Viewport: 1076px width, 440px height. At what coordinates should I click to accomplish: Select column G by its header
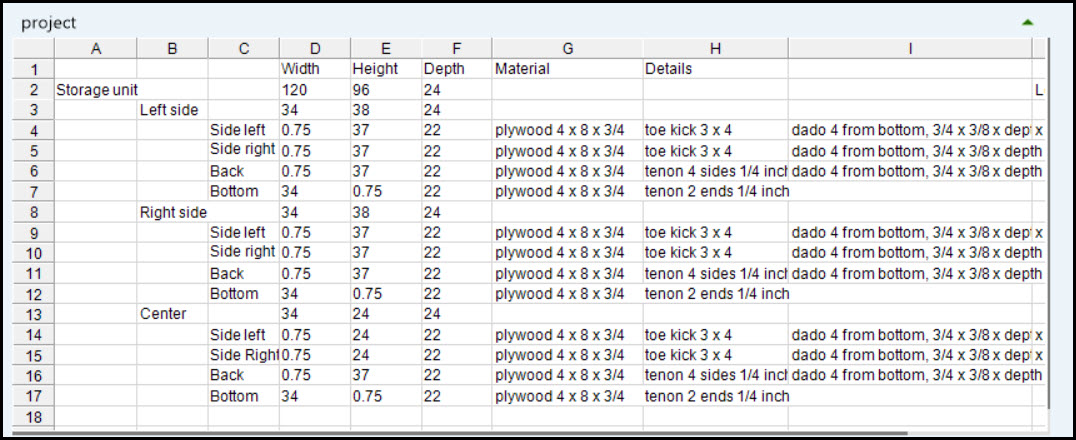coord(566,48)
